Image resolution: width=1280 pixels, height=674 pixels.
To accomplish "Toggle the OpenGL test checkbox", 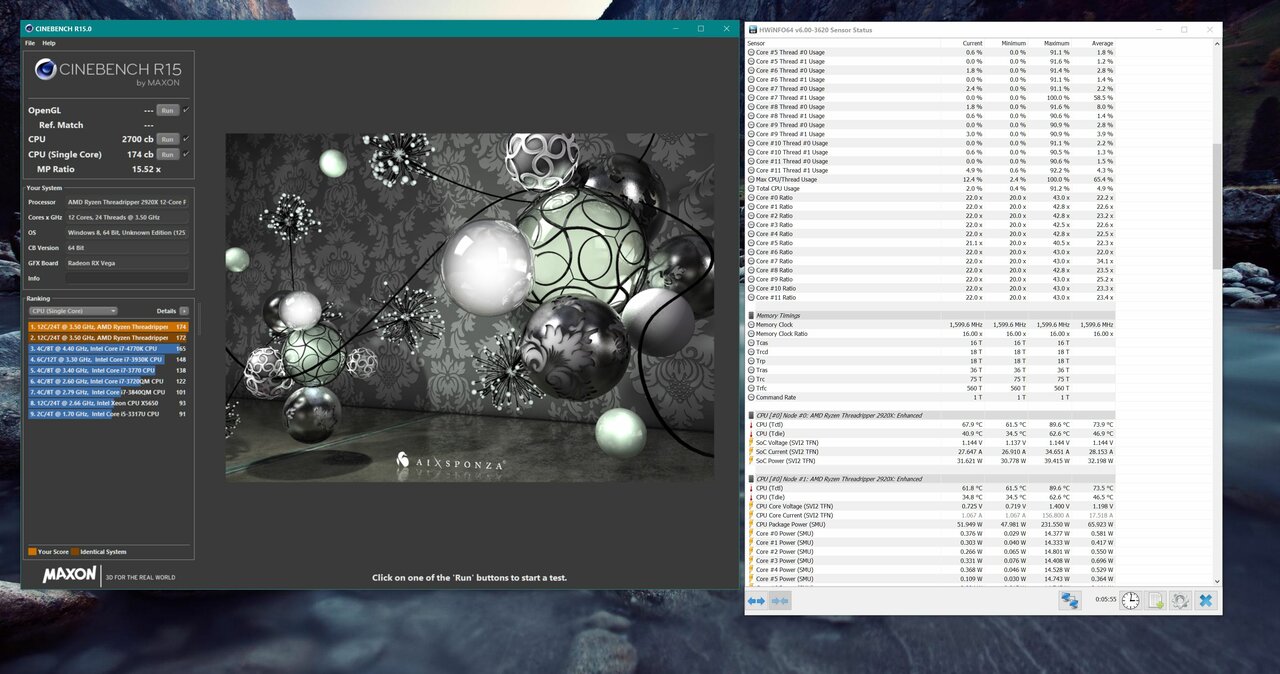I will point(186,110).
